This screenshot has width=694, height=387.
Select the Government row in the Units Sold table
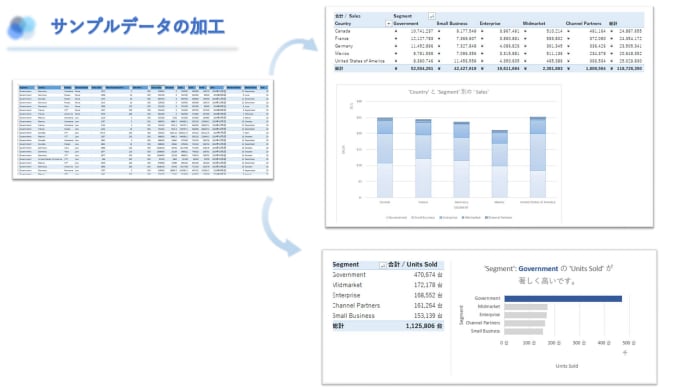point(388,275)
